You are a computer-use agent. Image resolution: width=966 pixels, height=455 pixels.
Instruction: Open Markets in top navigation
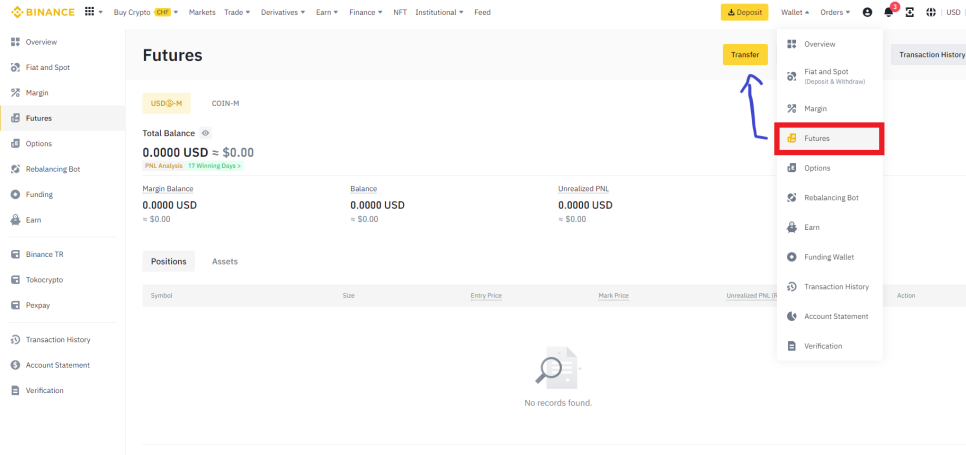tap(202, 12)
